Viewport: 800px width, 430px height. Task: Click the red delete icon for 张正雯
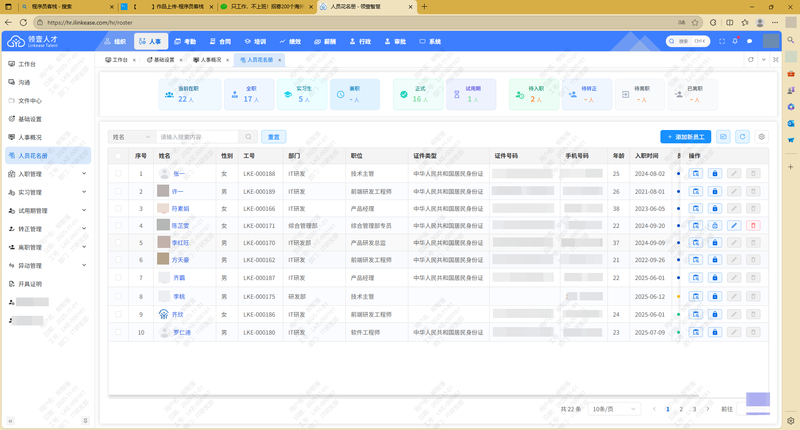753,225
